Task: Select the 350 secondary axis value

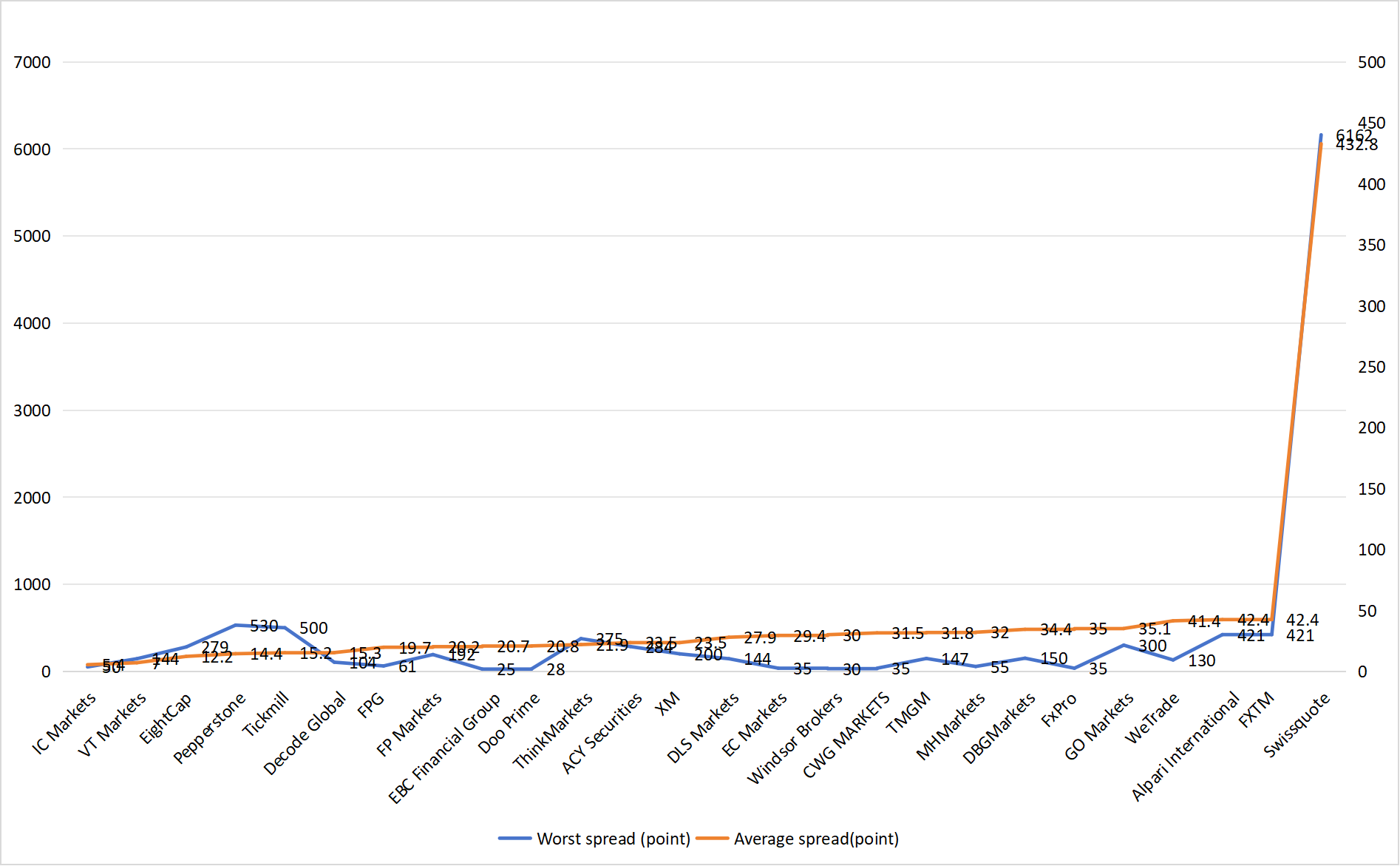Action: pyautogui.click(x=1372, y=245)
